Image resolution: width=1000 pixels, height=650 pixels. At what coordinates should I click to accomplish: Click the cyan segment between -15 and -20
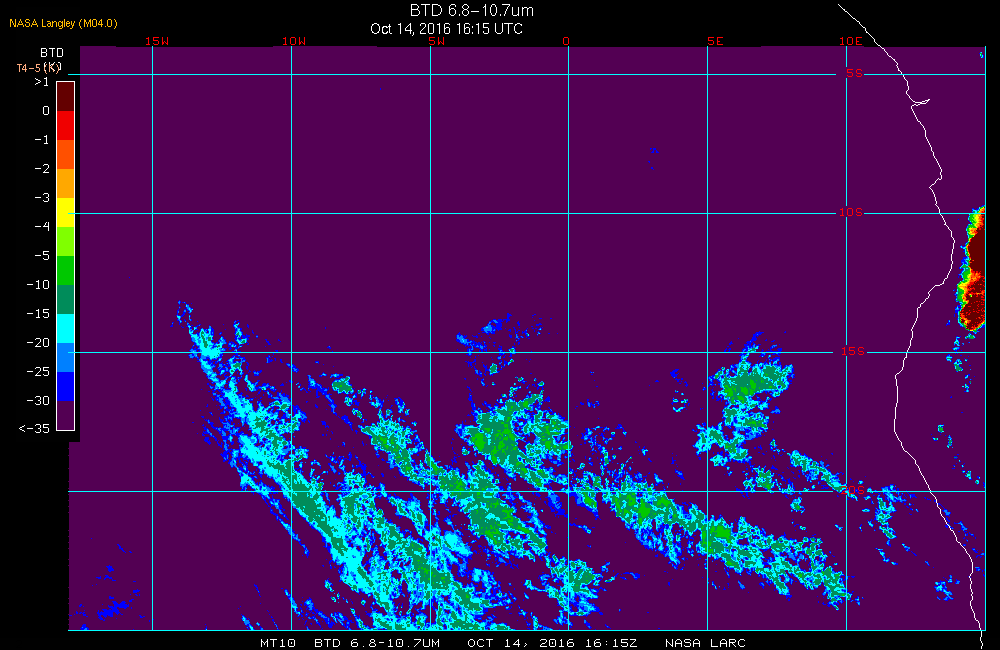tap(66, 329)
